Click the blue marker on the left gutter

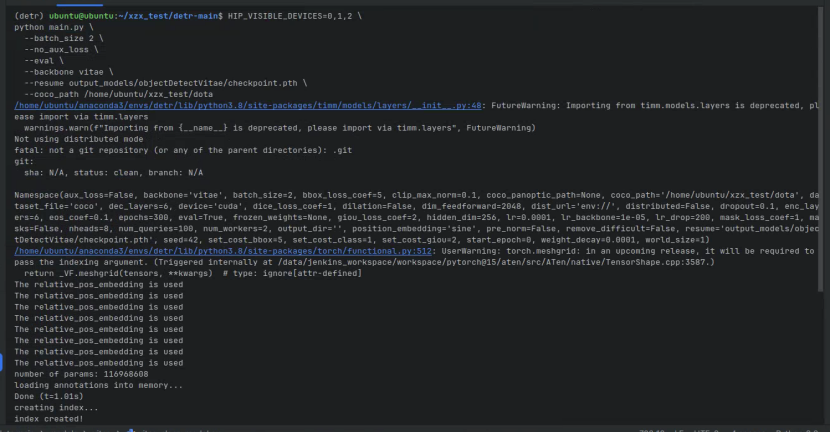pos(1,362)
